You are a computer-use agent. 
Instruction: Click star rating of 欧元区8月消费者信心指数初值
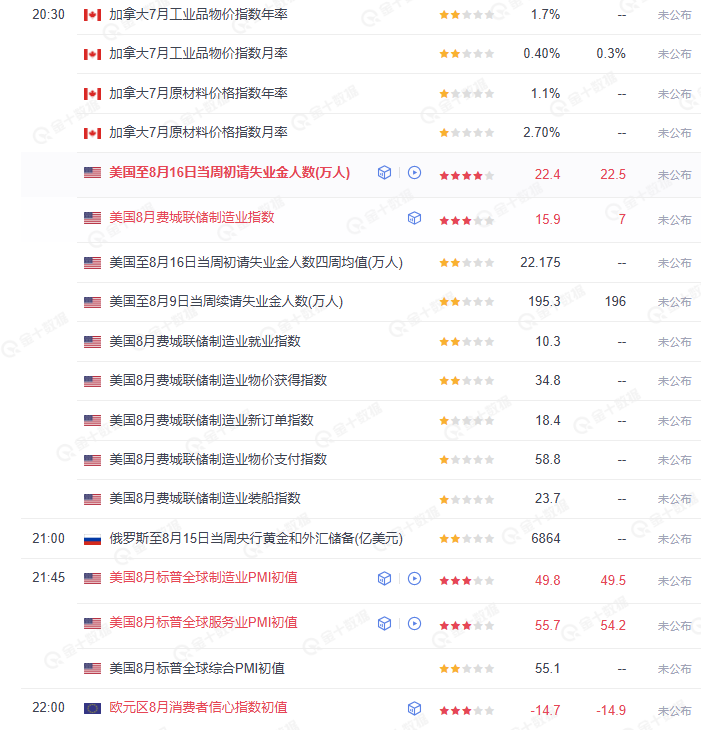pos(466,710)
